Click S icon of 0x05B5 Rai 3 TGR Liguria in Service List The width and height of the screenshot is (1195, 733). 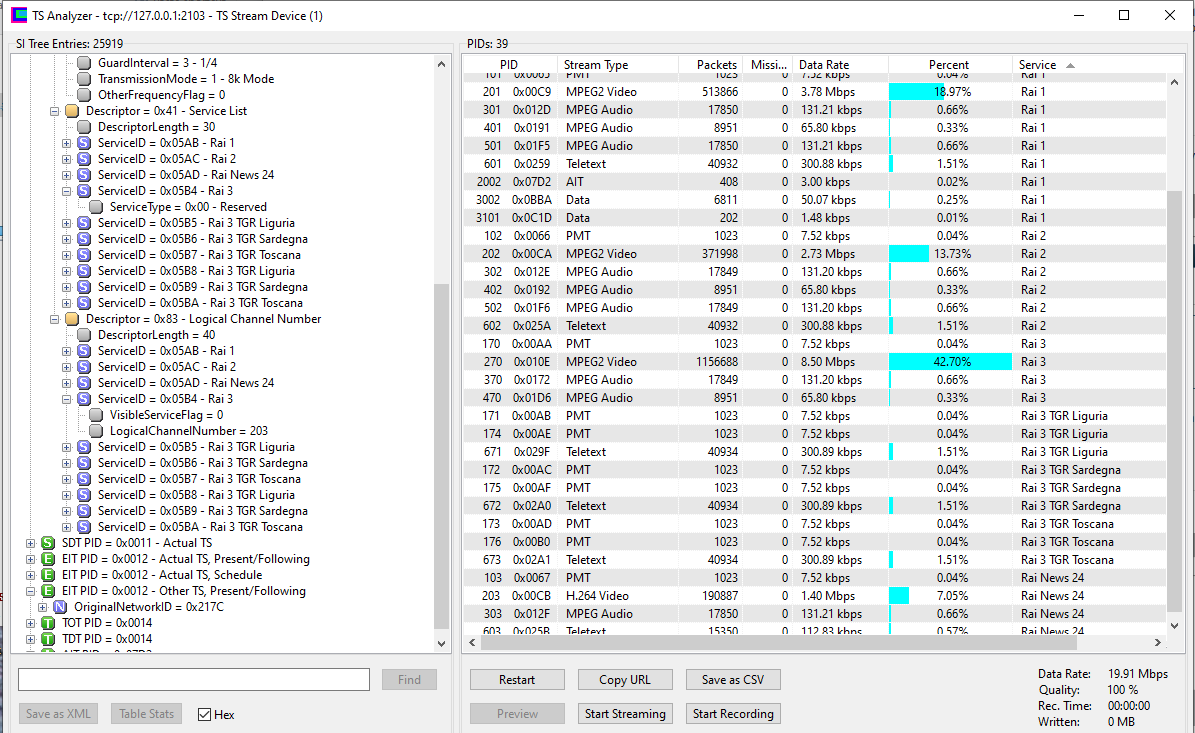click(x=84, y=223)
